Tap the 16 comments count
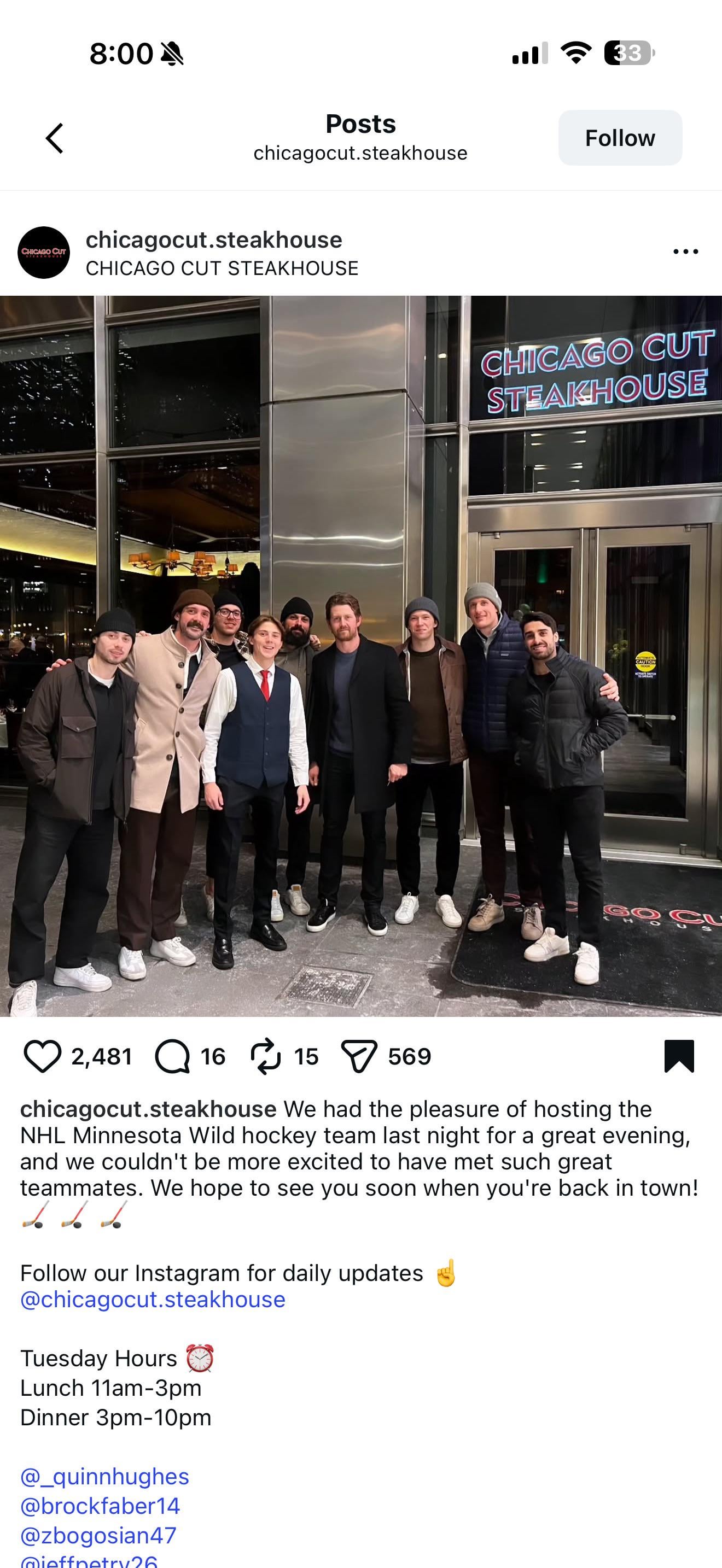 (x=213, y=1056)
